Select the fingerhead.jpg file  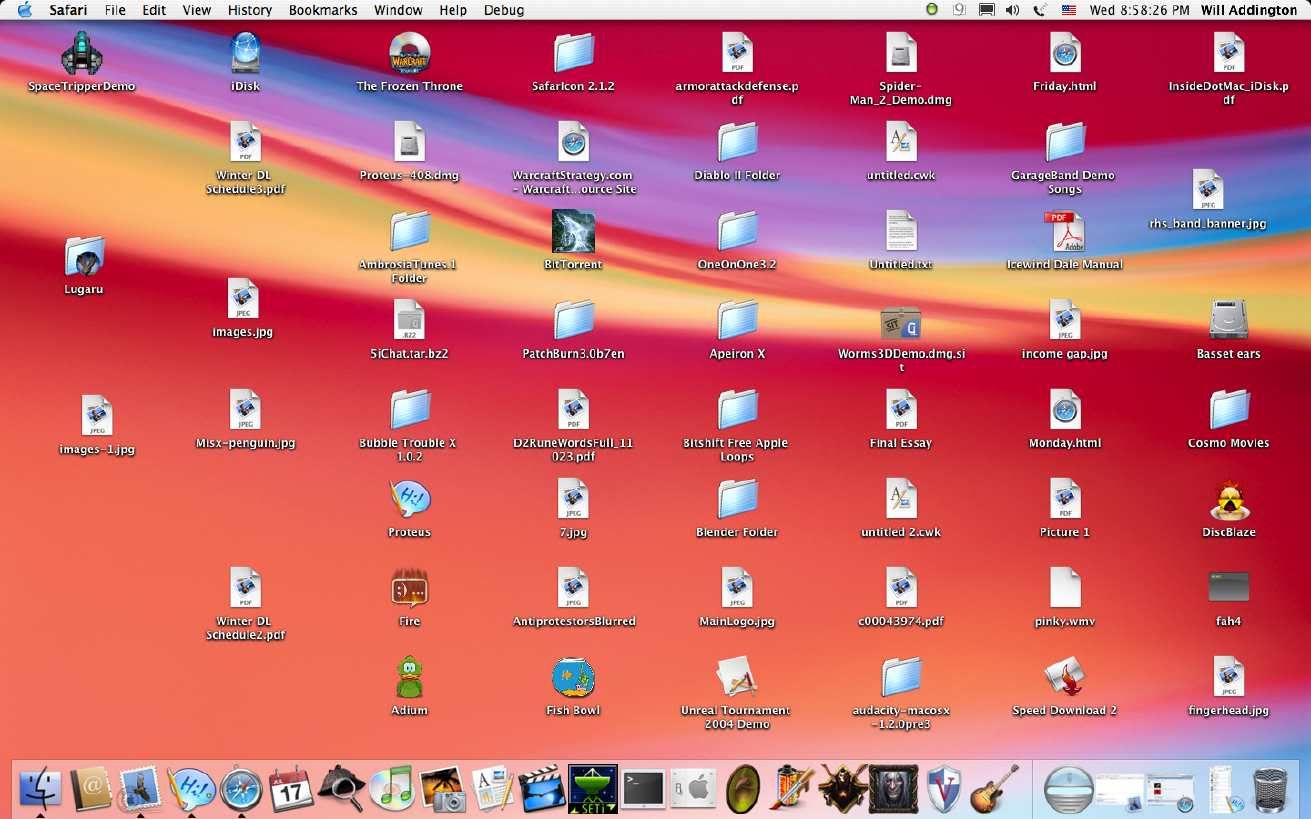(1229, 677)
